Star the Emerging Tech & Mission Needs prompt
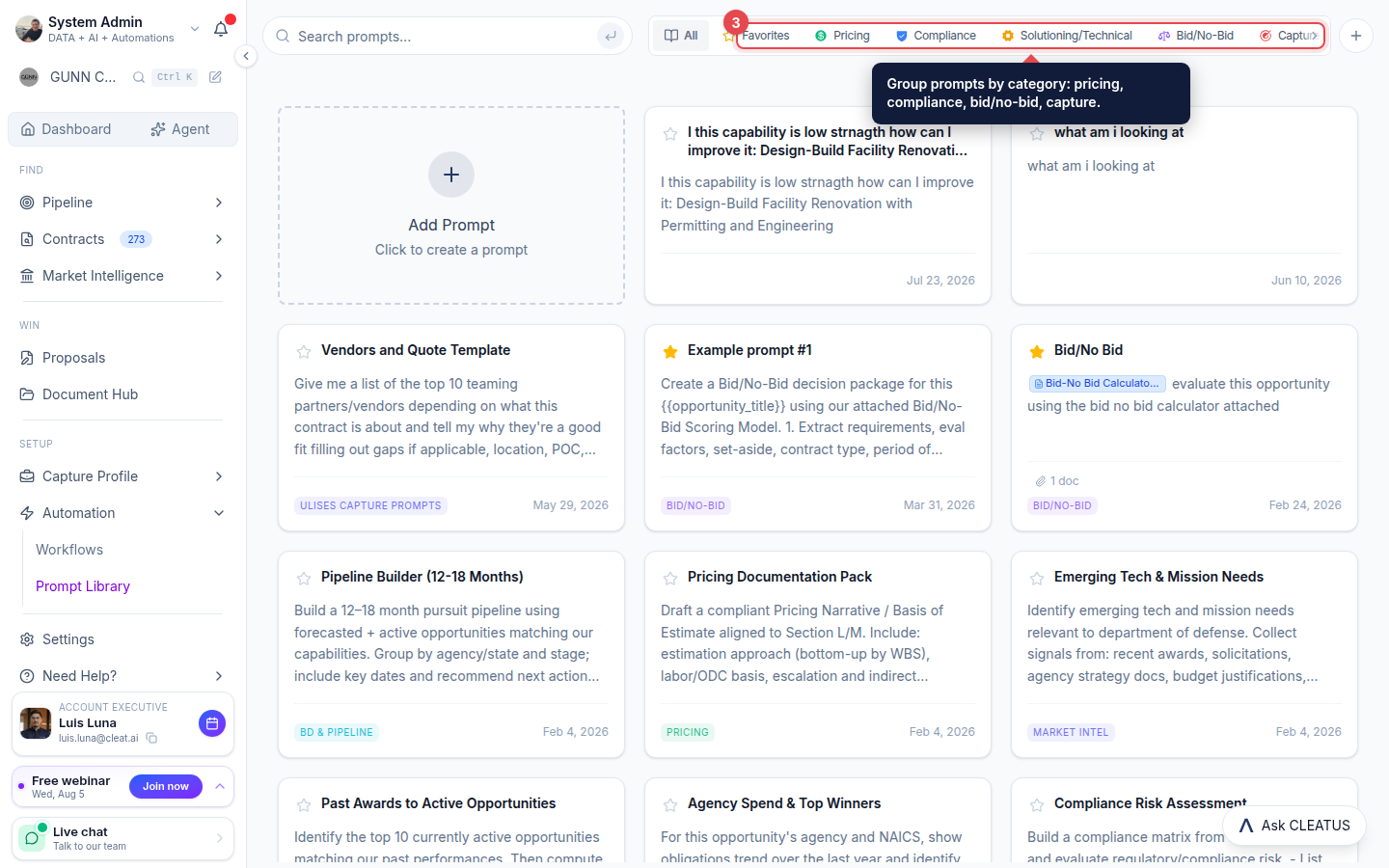This screenshot has width=1389, height=868. point(1037,578)
